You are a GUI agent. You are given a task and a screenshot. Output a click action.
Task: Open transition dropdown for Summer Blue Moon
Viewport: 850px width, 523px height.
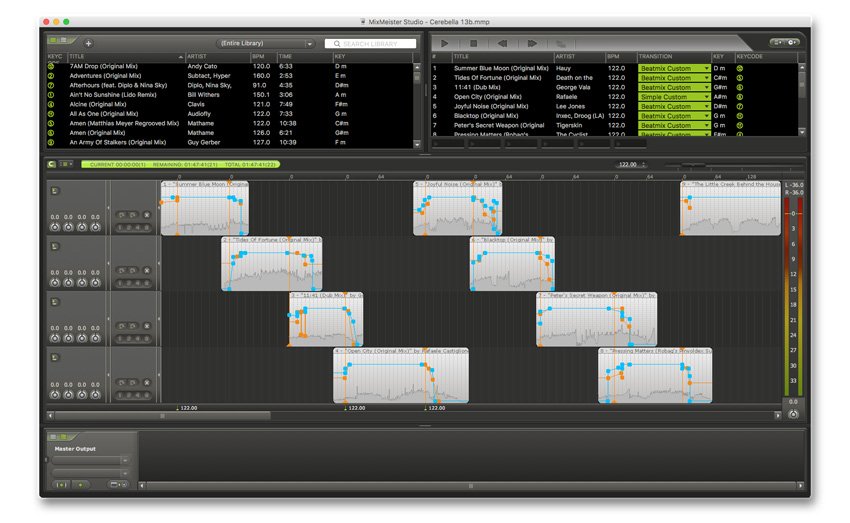(x=706, y=68)
